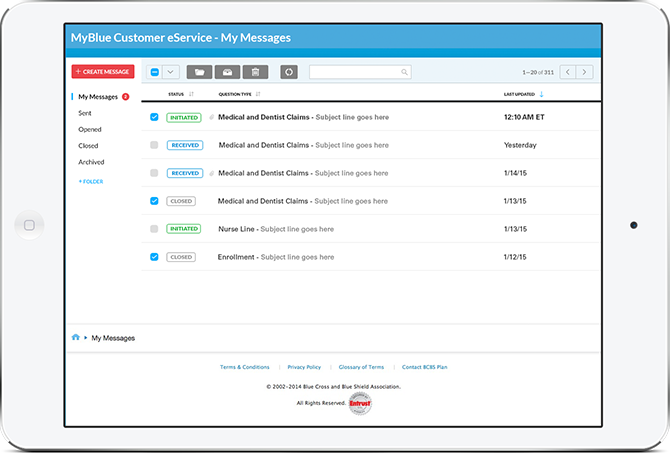Click attachment paperclip on 1/14/15 message
Viewport: 670px width, 453px height.
(212, 173)
